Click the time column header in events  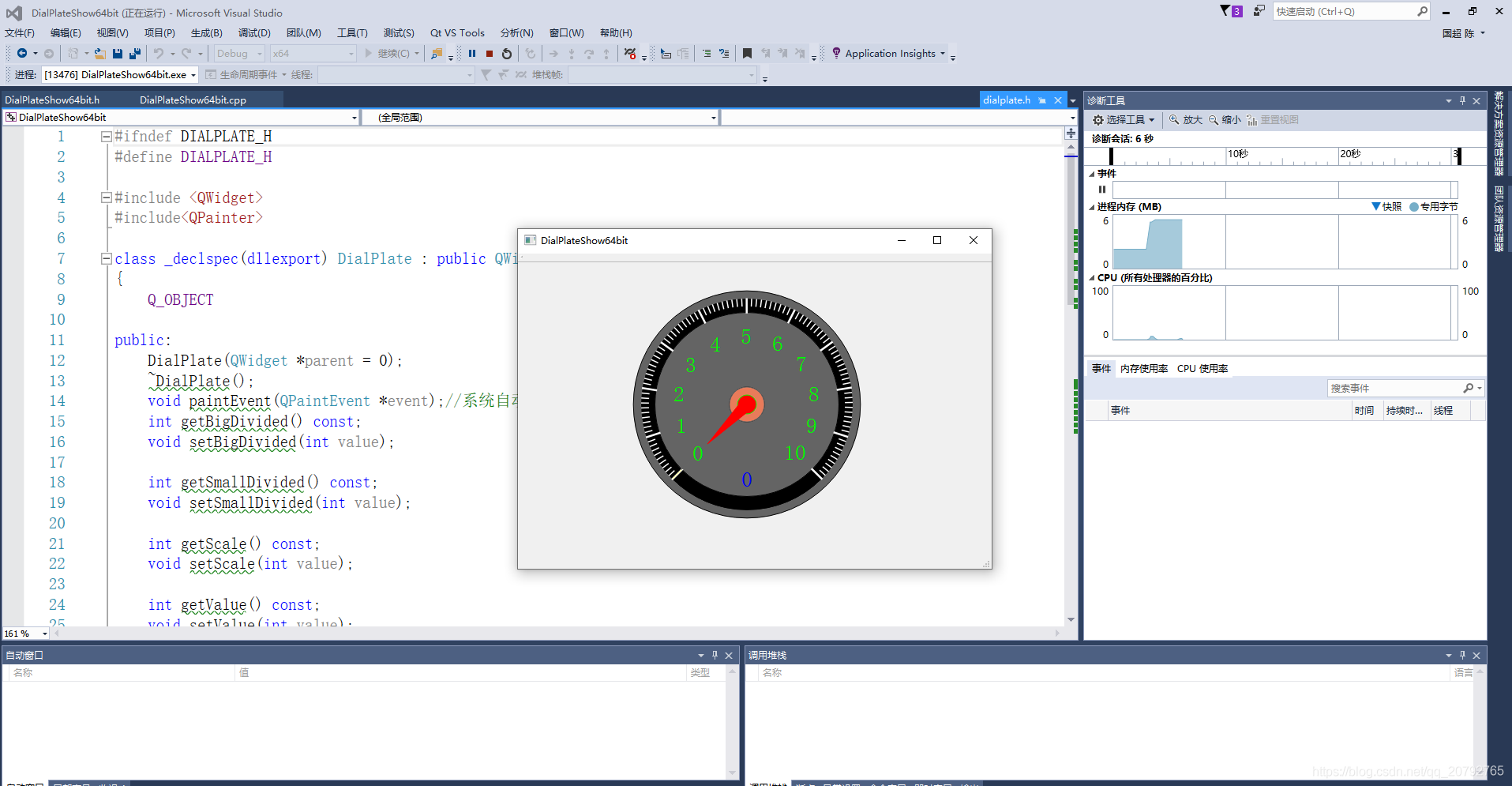(1364, 411)
